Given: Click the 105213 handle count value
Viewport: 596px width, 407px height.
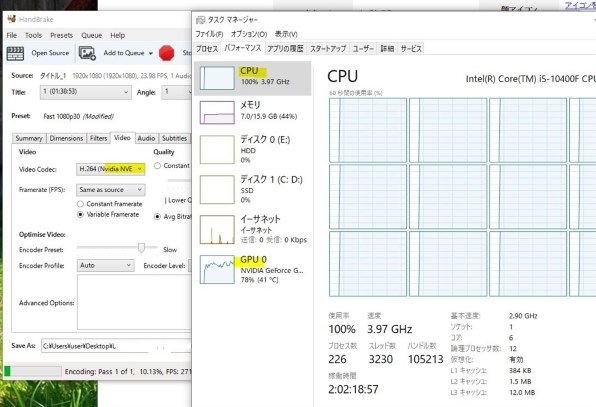Looking at the screenshot, I should pos(426,359).
